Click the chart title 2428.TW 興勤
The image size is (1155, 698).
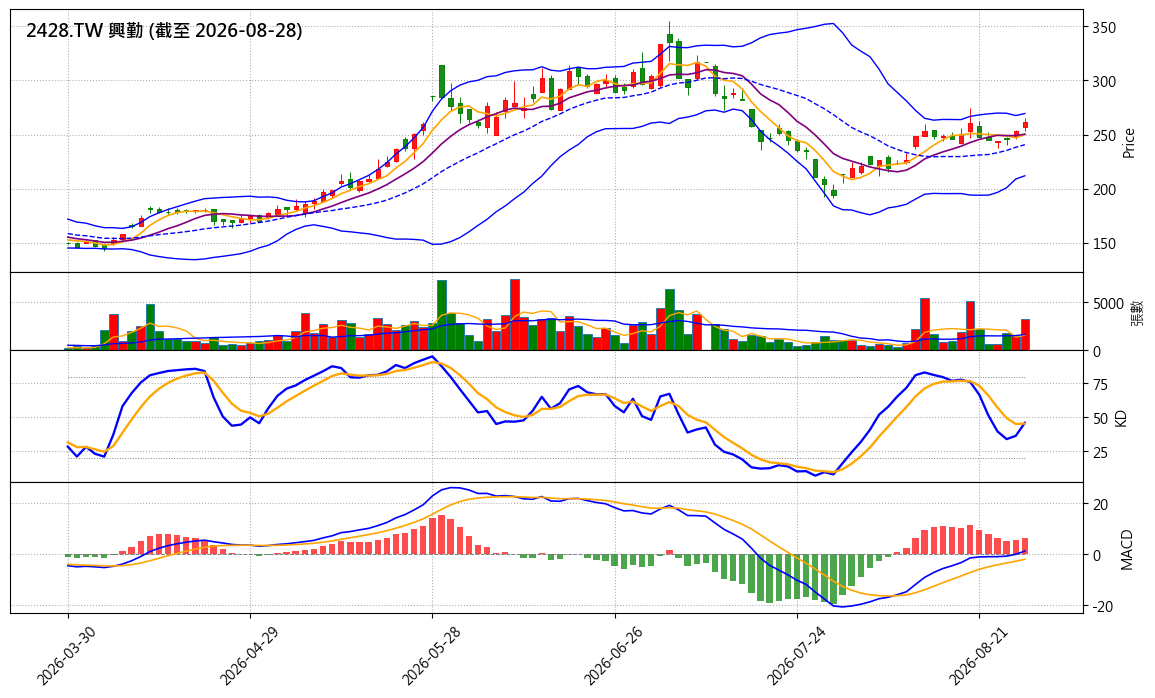(x=85, y=31)
